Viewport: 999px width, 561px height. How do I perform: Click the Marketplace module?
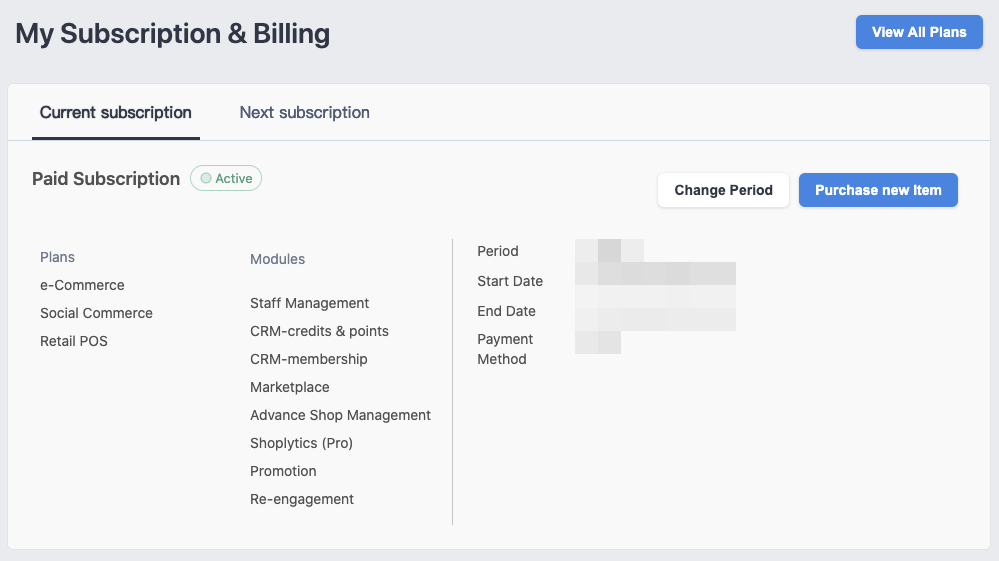pos(290,387)
